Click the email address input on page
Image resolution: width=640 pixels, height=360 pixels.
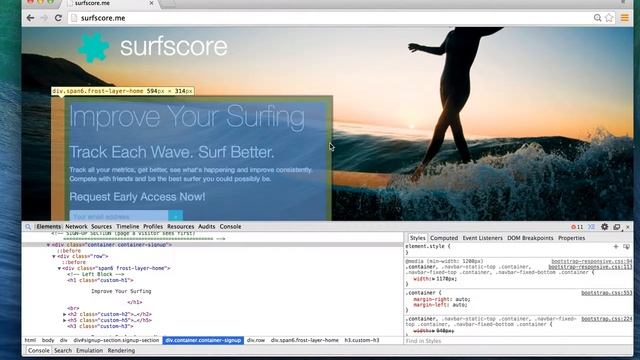[119, 216]
